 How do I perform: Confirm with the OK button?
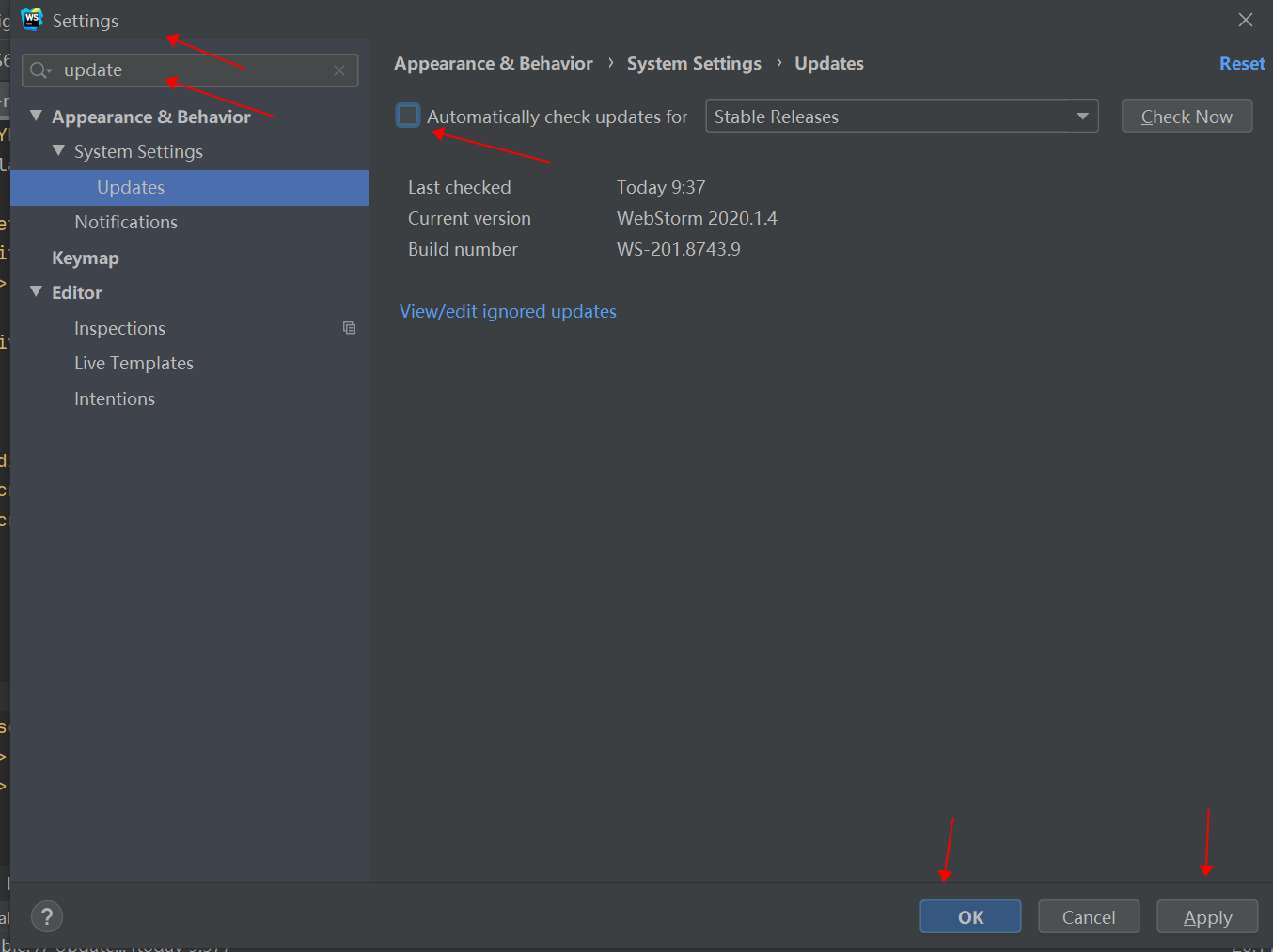click(x=970, y=917)
